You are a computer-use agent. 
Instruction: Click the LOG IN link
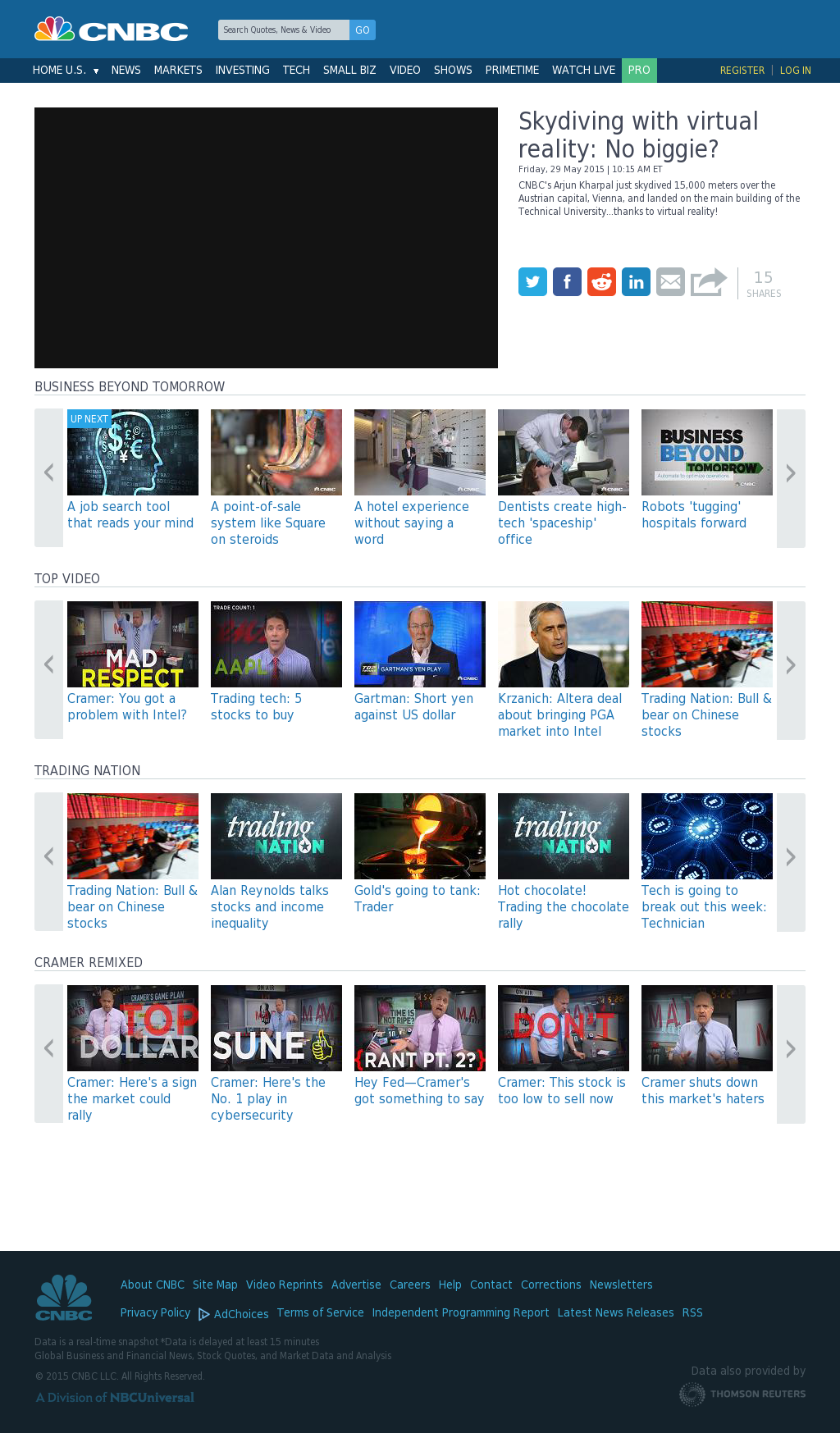tap(795, 71)
